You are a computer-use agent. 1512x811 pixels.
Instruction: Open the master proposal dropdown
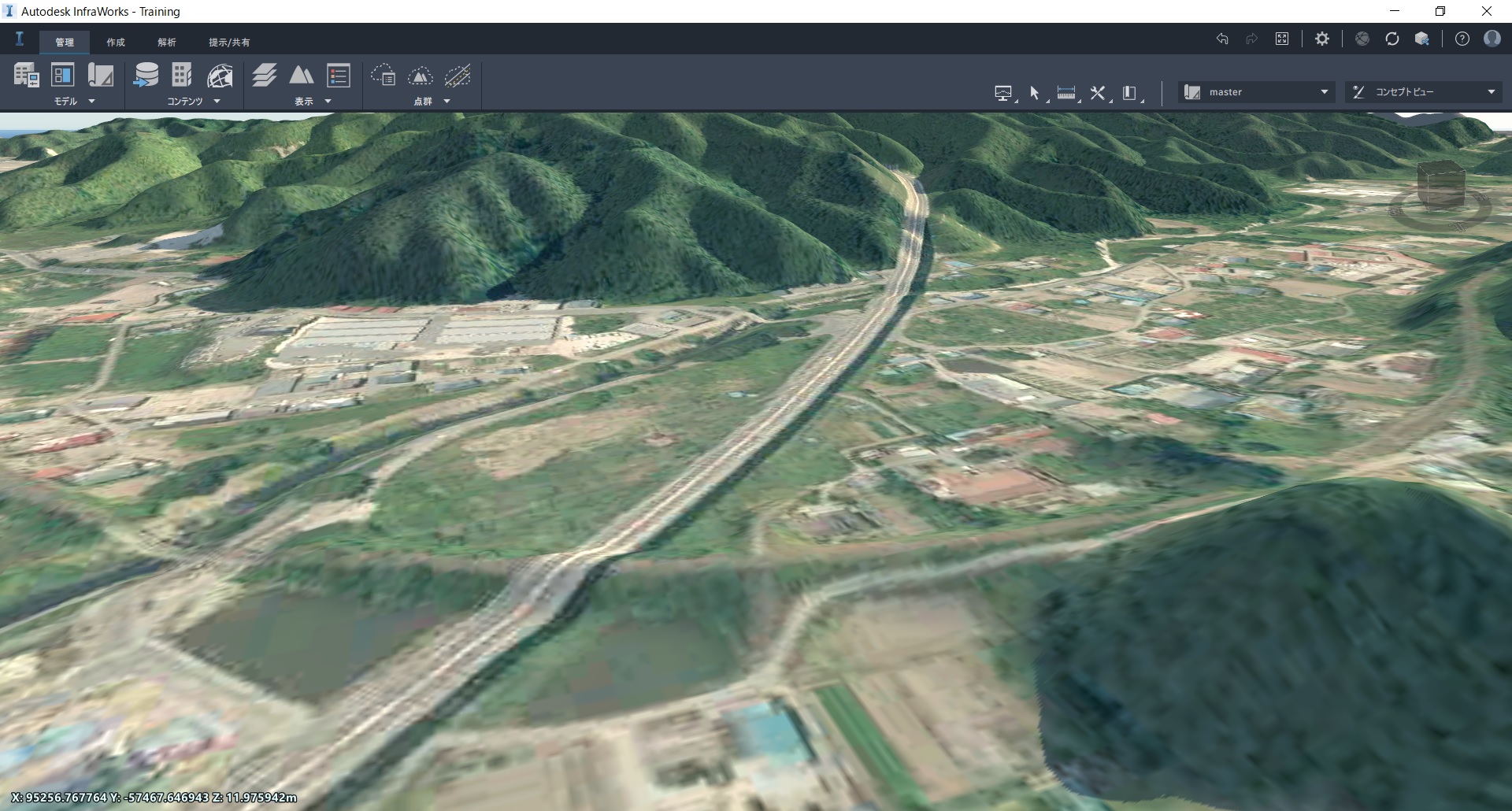click(1257, 92)
